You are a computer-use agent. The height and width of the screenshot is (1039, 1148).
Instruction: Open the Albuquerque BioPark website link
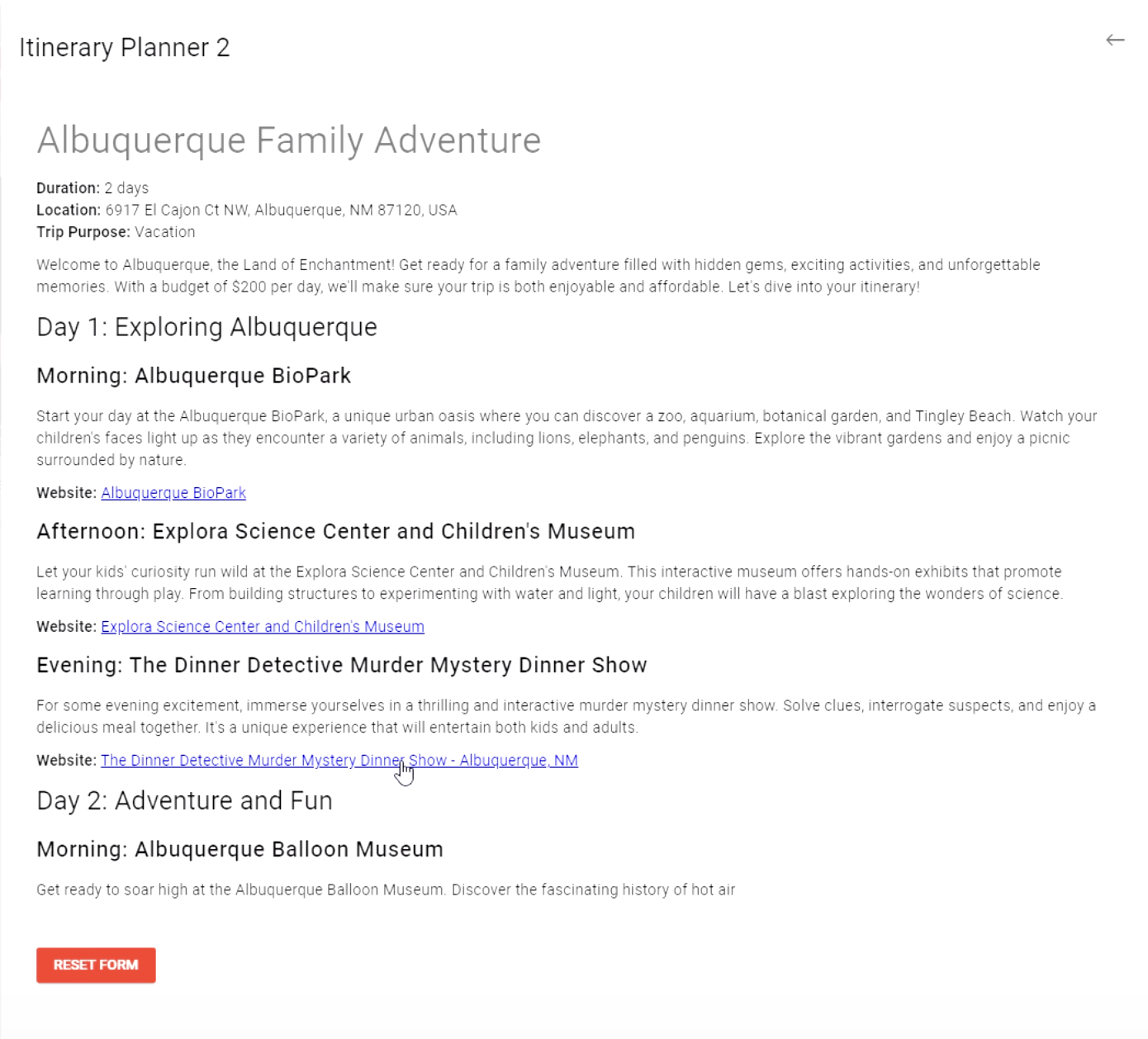tap(173, 492)
